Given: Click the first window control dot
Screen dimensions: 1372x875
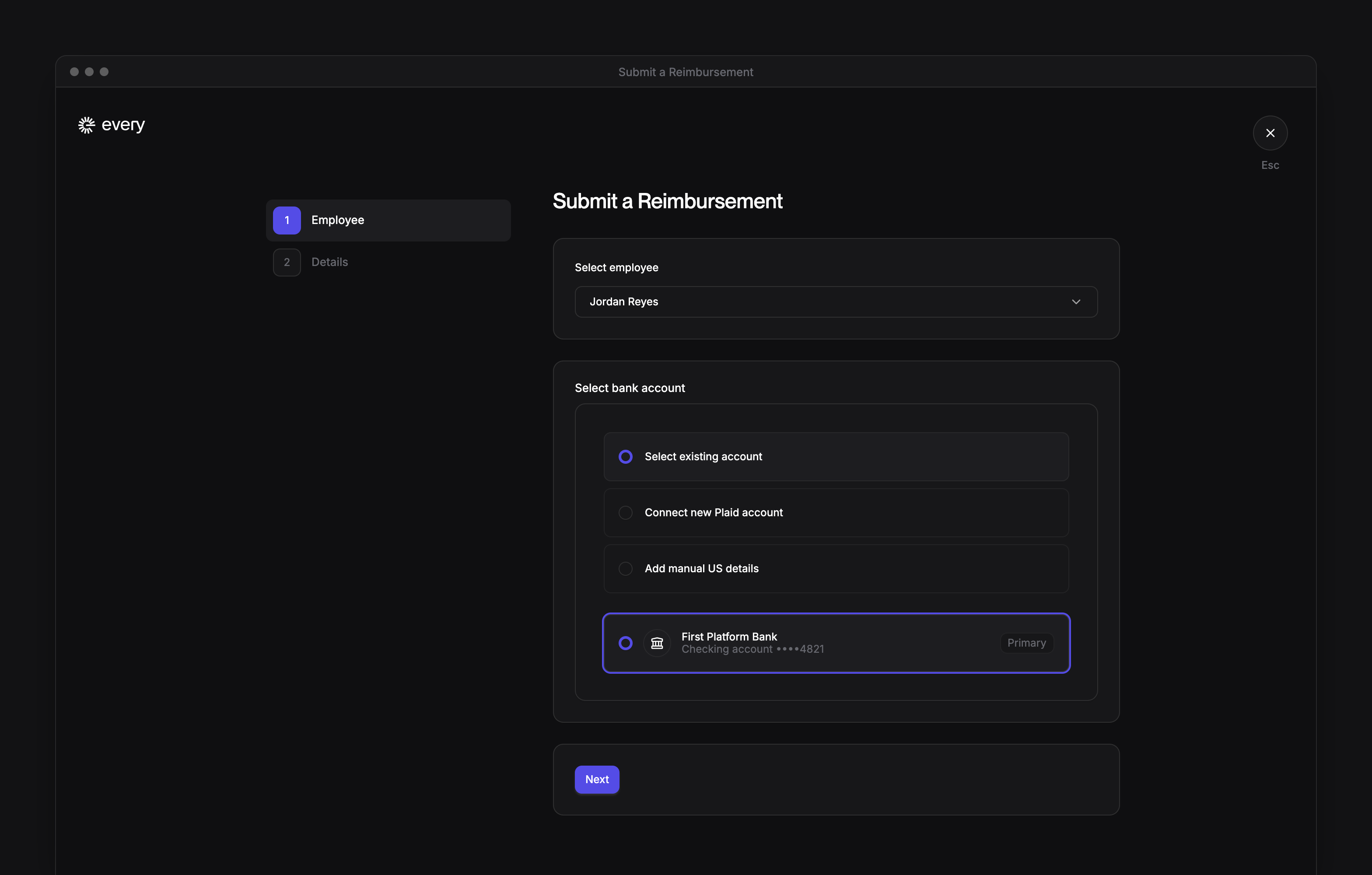Looking at the screenshot, I should pos(74,72).
